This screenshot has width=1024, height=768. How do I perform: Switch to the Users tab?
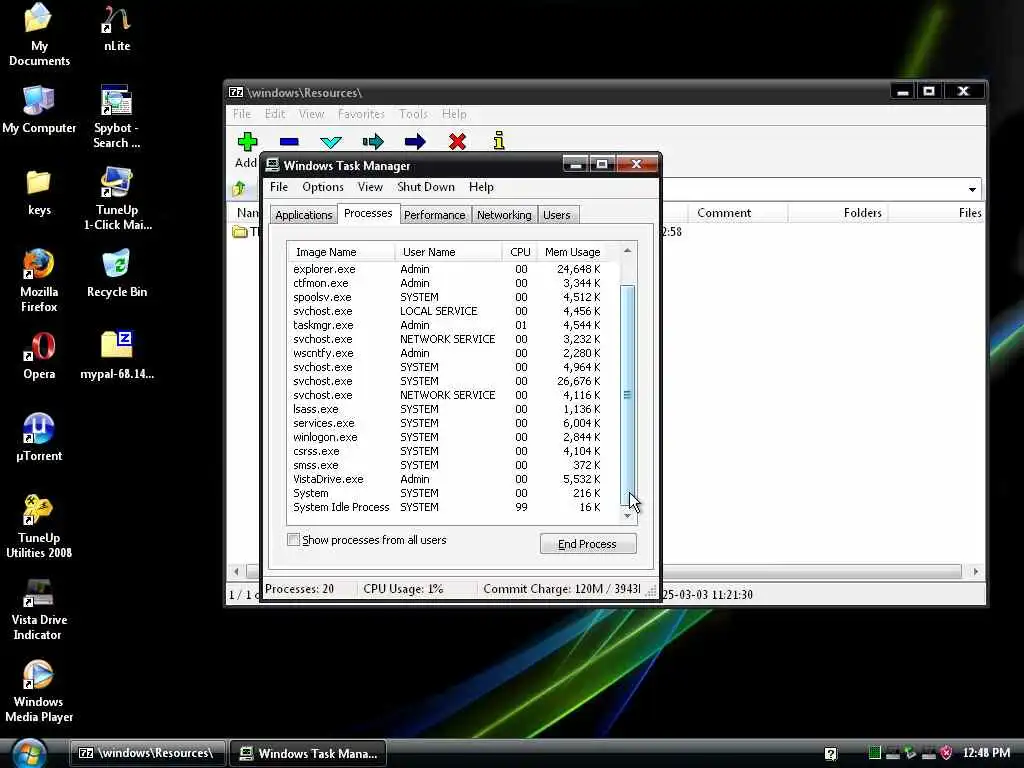556,215
